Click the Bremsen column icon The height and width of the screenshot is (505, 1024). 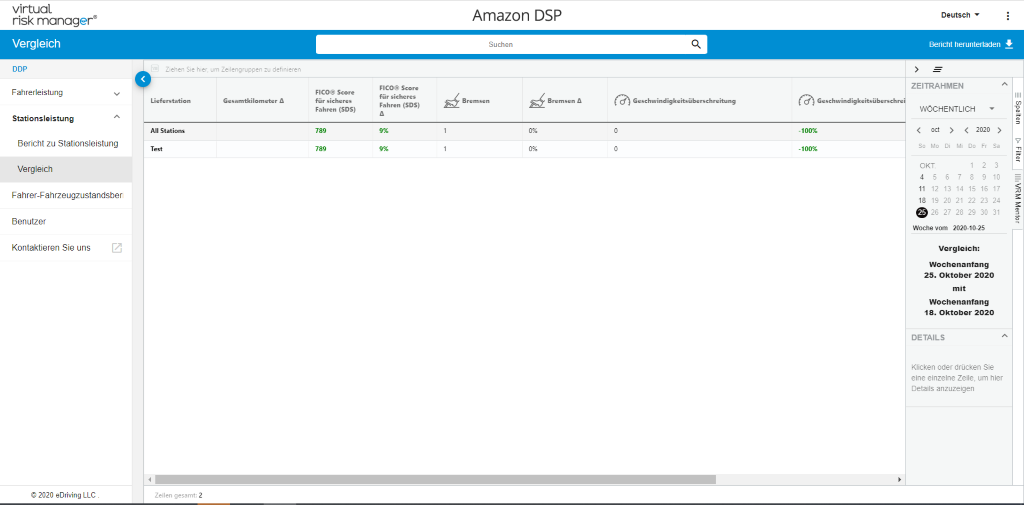pos(451,101)
